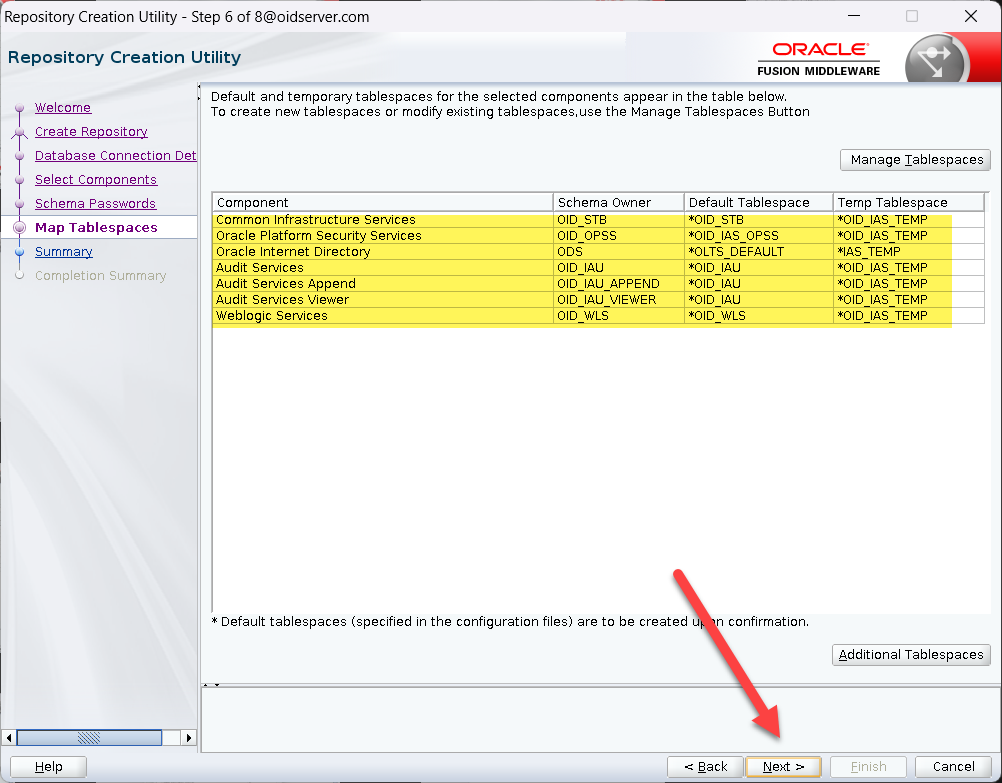Jump to Select Components step

(95, 180)
